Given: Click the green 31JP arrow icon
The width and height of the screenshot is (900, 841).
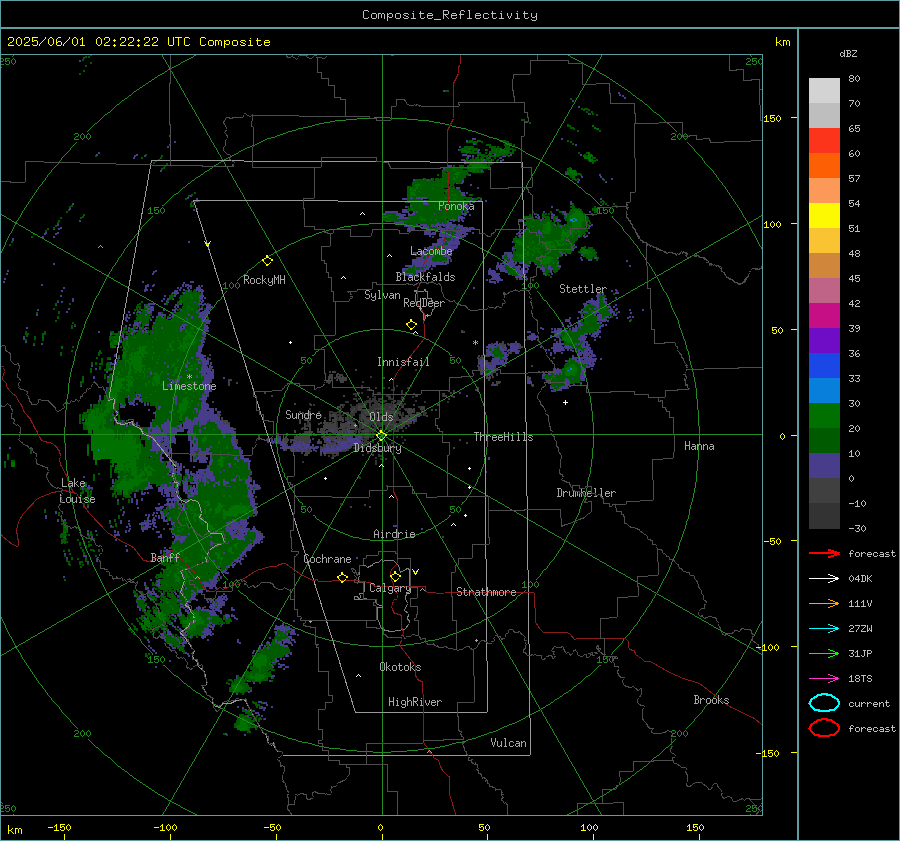Looking at the screenshot, I should (824, 653).
